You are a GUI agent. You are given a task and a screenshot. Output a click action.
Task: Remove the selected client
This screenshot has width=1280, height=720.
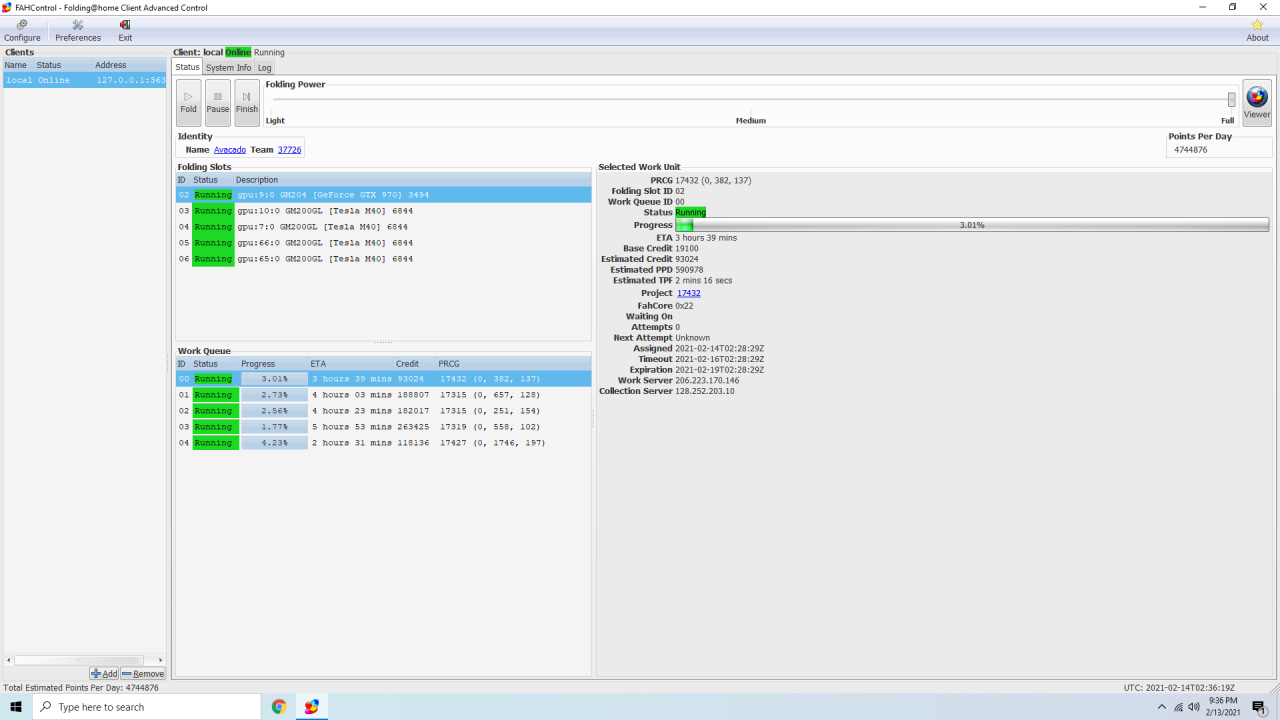tap(143, 674)
